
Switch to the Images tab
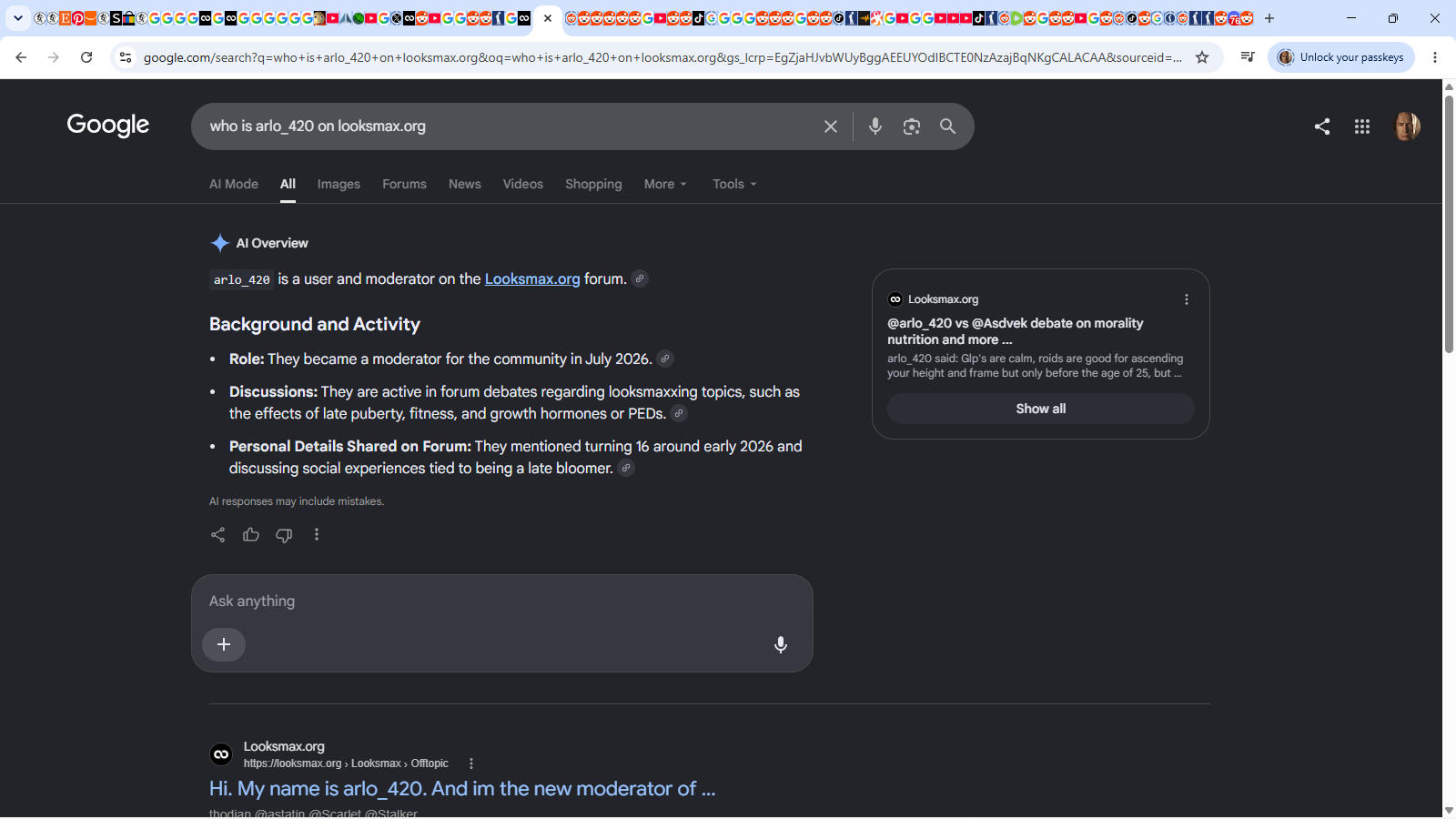pos(339,184)
